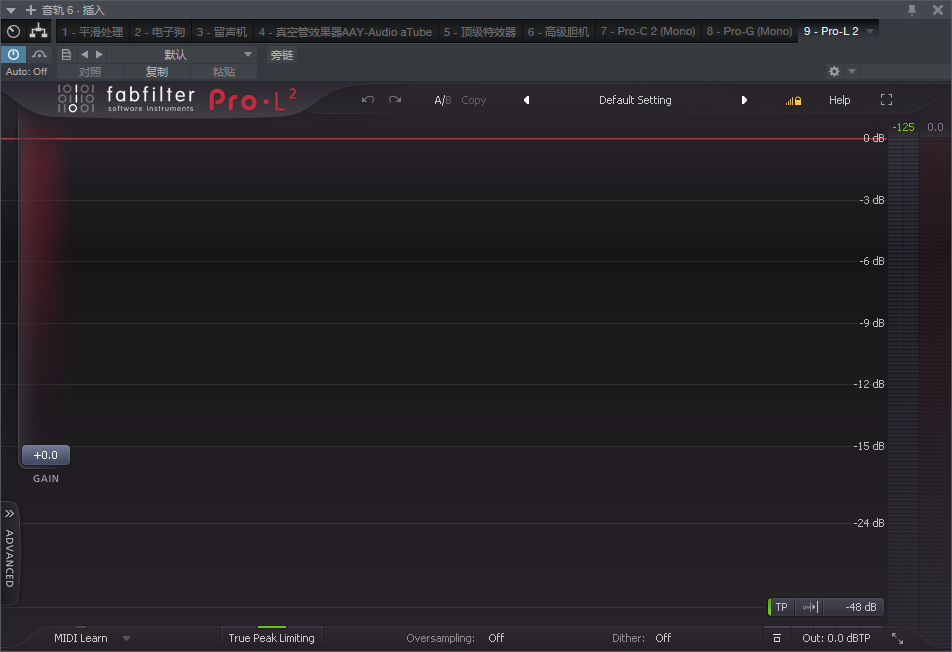952x652 pixels.
Task: Switch to tab 6 - 高级胆机
Action: click(559, 32)
